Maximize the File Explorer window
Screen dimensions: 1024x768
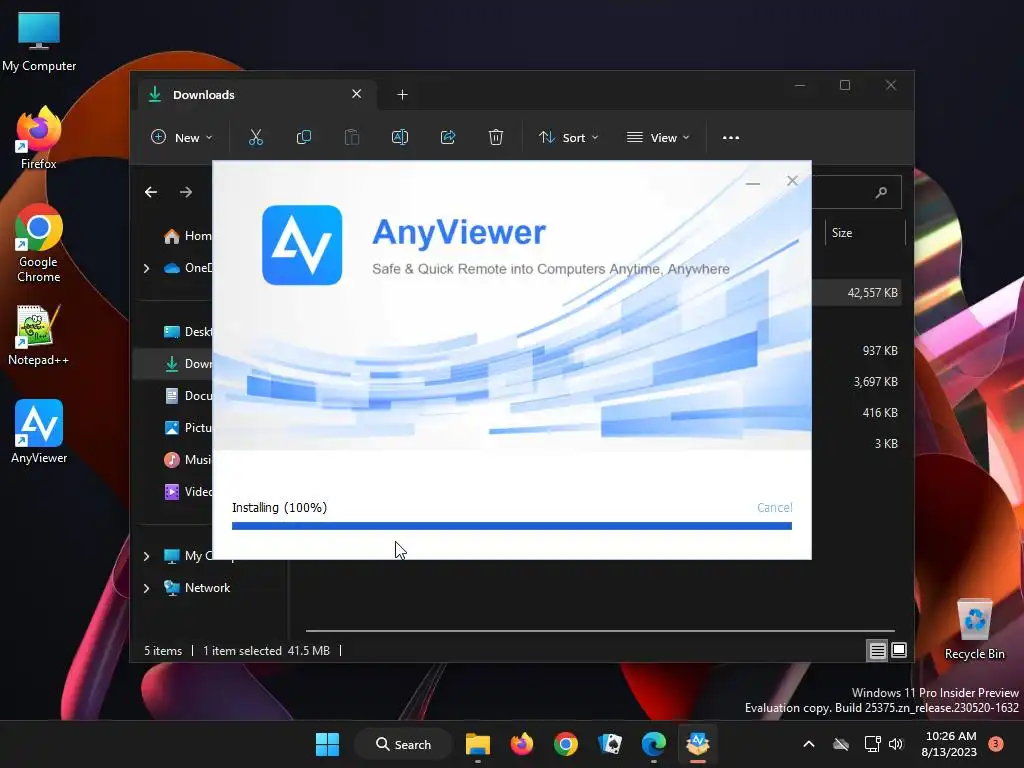point(845,86)
